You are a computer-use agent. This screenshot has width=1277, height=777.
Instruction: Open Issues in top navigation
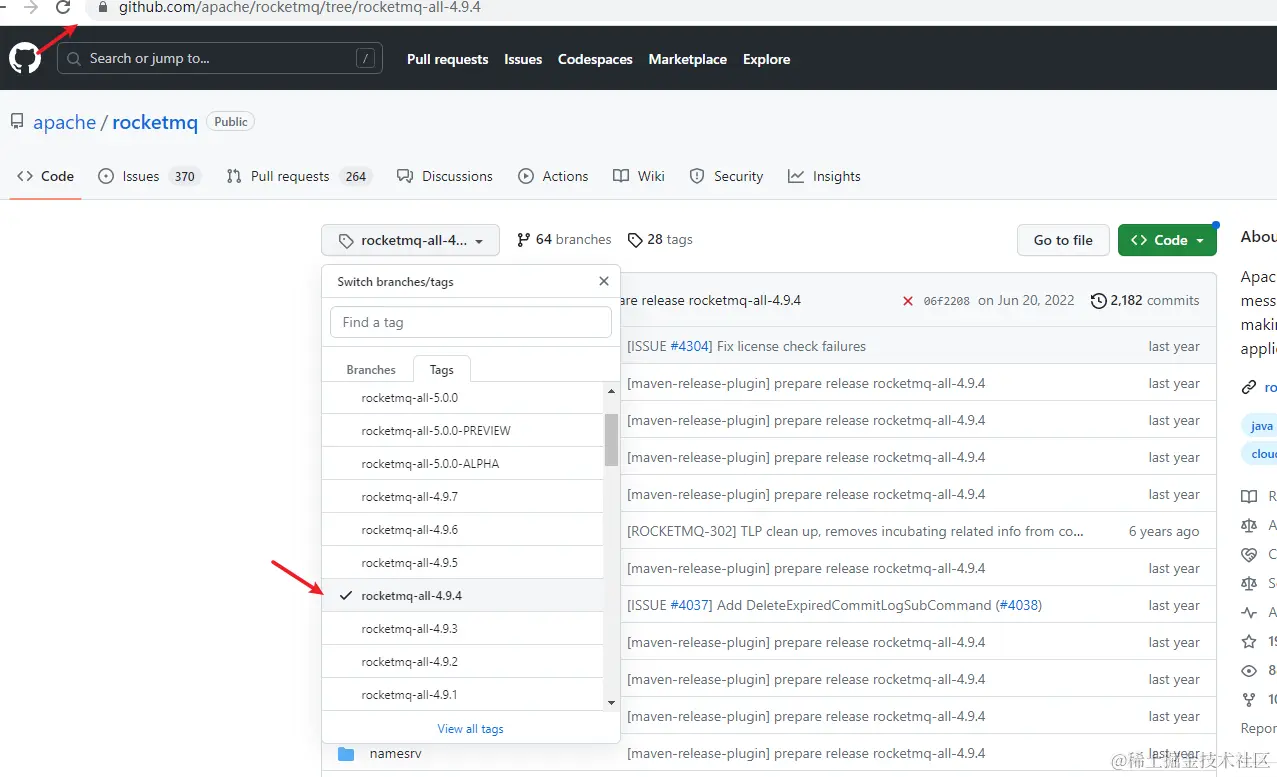(x=523, y=59)
